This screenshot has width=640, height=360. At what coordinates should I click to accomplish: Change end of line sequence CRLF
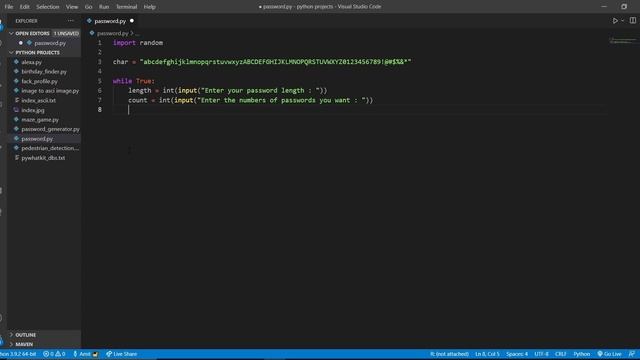560,354
